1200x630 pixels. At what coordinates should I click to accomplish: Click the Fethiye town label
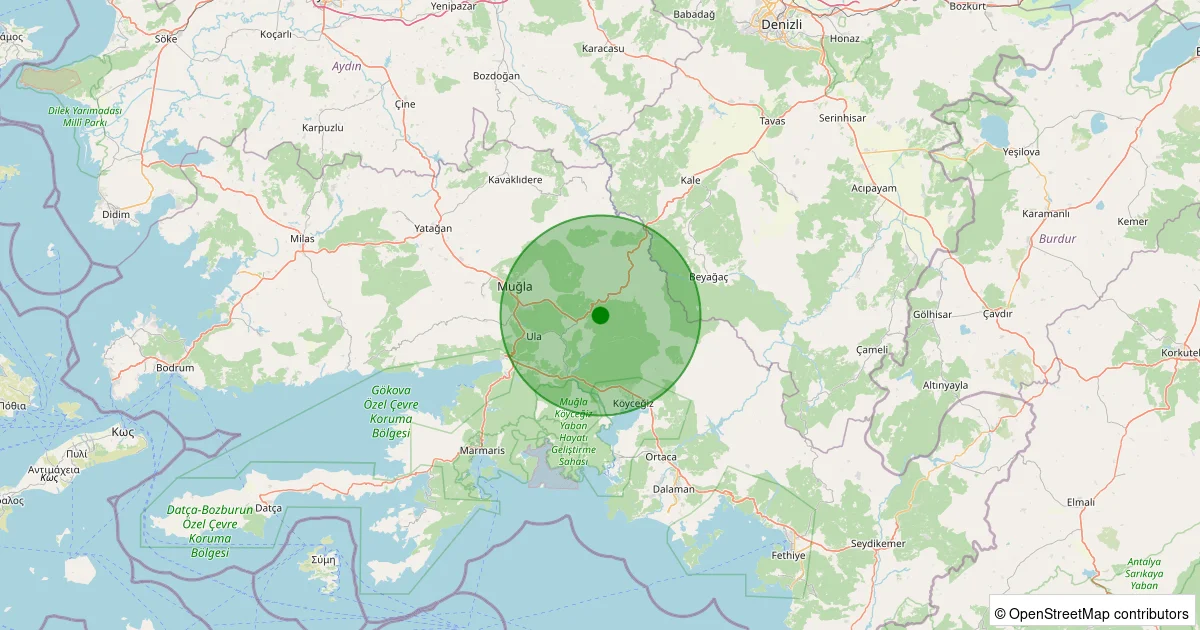pos(789,555)
